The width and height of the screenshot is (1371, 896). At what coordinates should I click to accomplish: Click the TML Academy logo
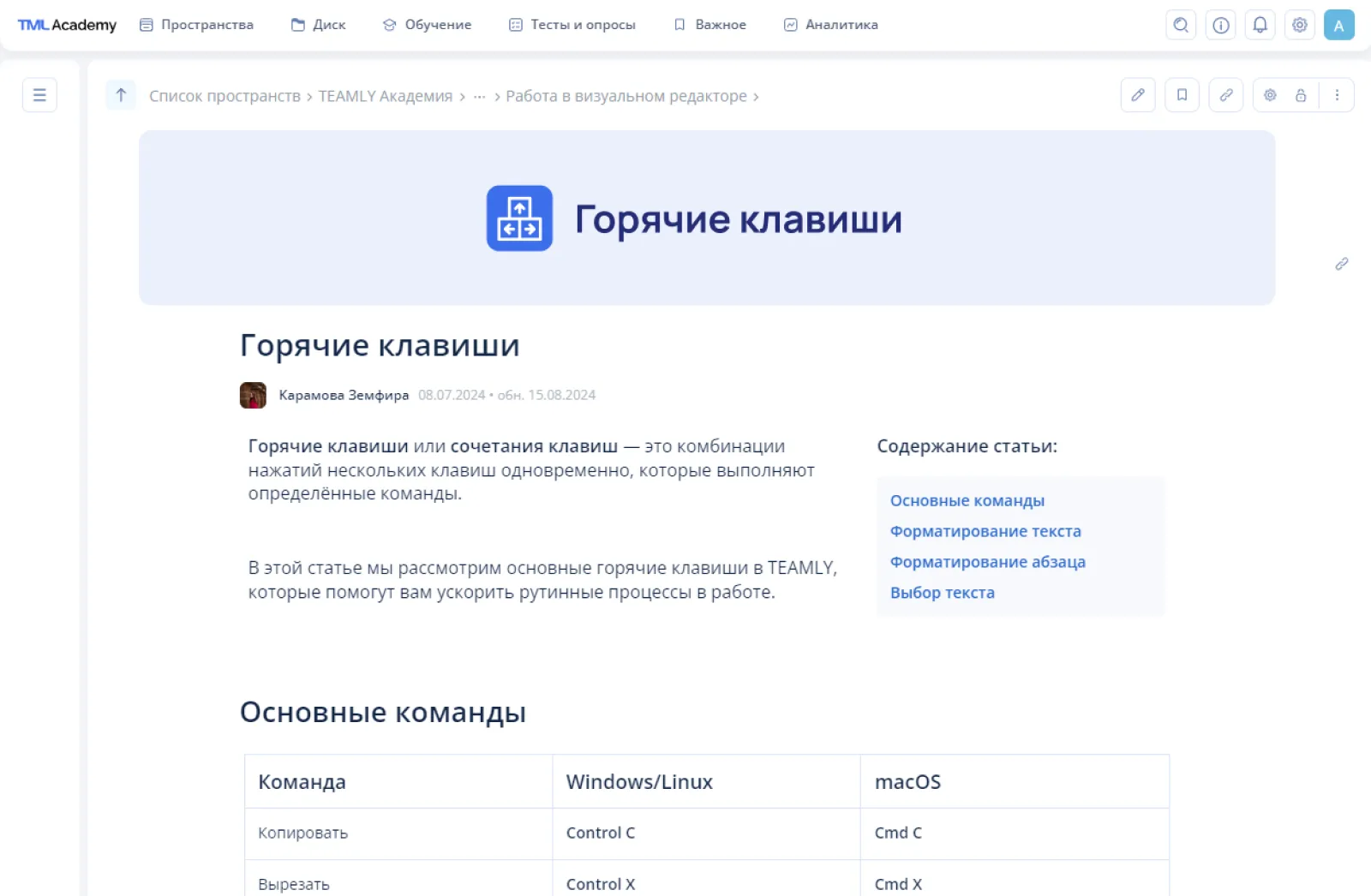point(67,25)
